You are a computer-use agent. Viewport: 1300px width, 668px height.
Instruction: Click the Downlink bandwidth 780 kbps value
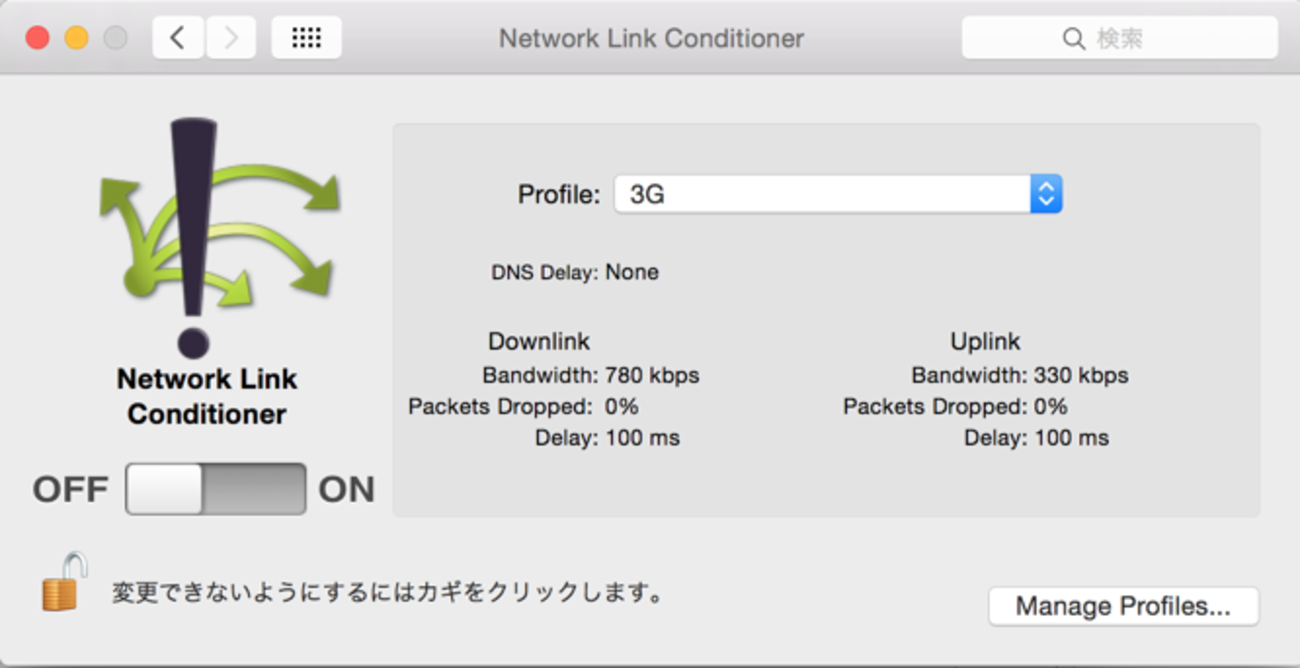[x=652, y=376]
